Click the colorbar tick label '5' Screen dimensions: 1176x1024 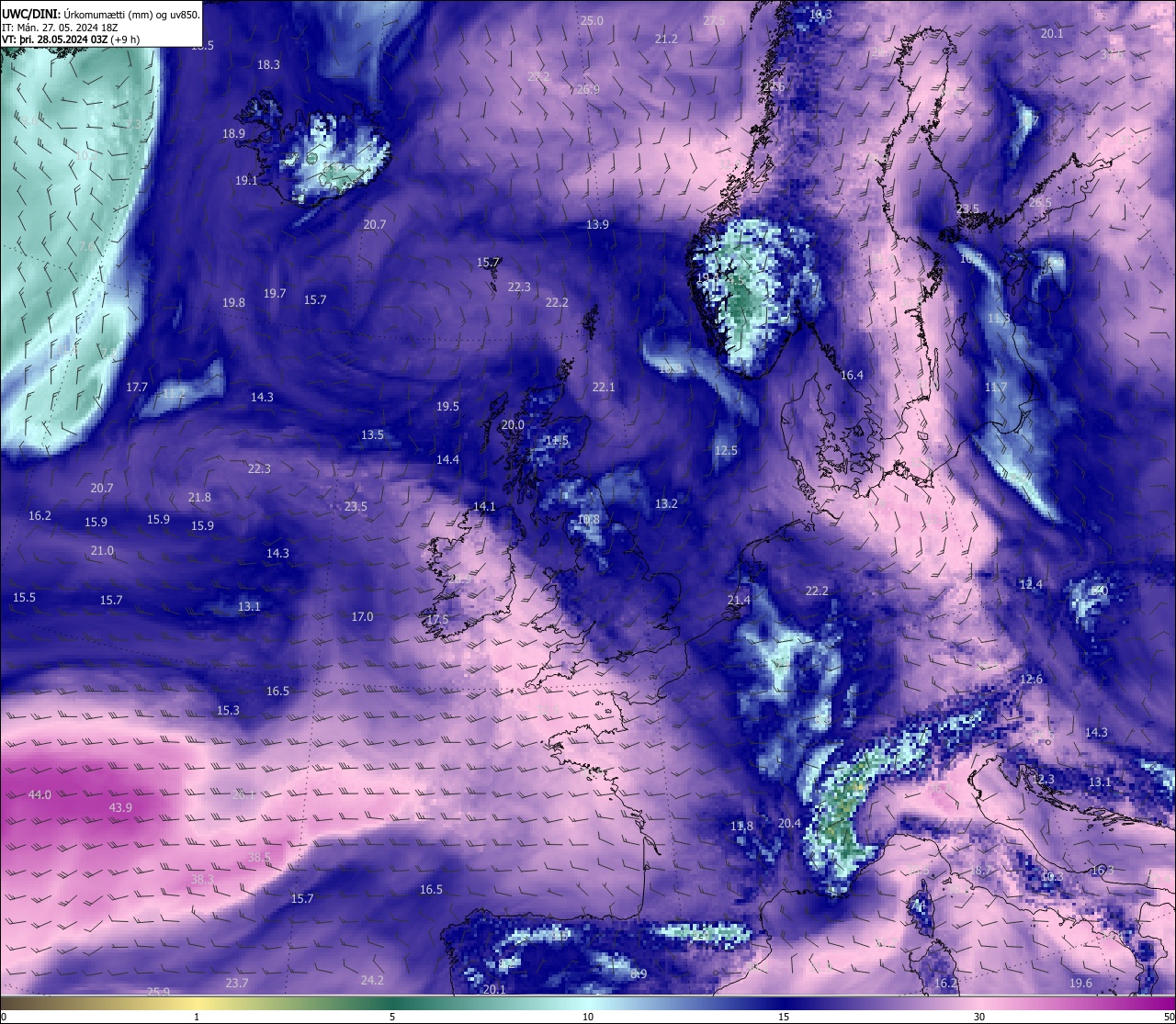coord(392,1017)
